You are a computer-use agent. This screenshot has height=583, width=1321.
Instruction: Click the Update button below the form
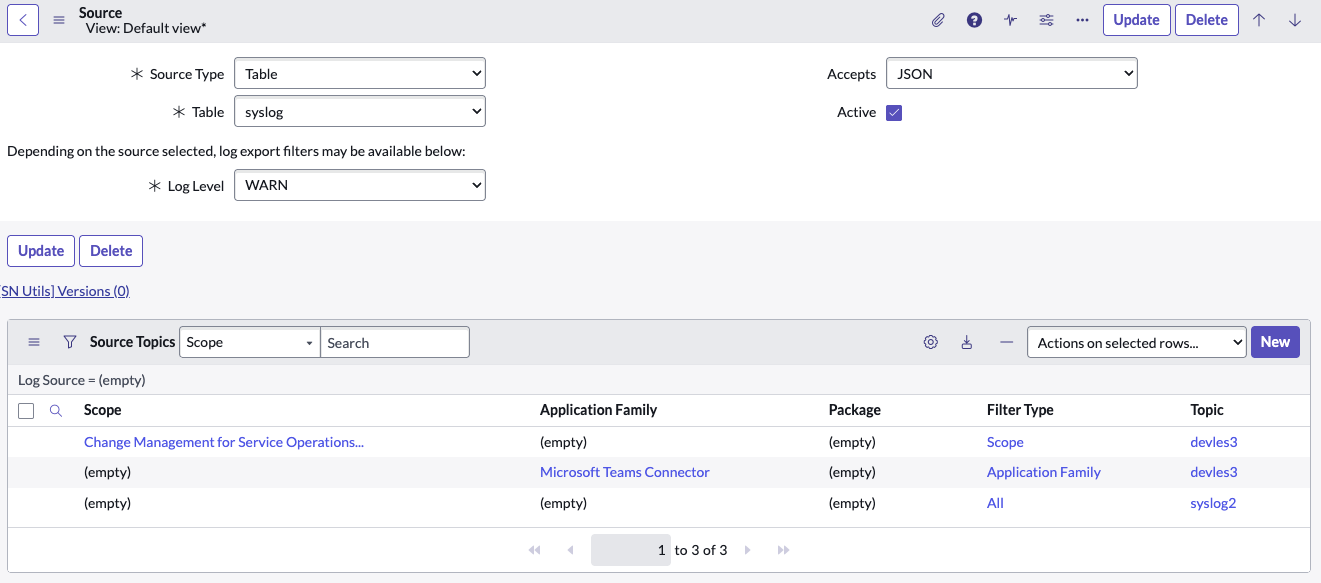pyautogui.click(x=41, y=251)
